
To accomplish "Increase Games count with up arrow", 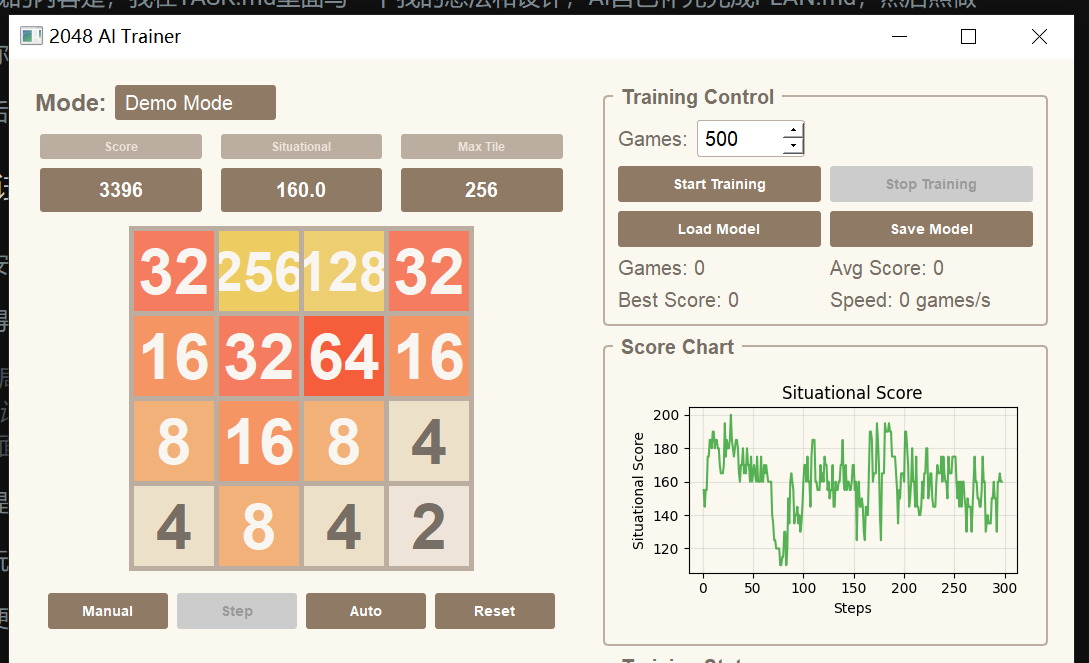I will (x=793, y=131).
